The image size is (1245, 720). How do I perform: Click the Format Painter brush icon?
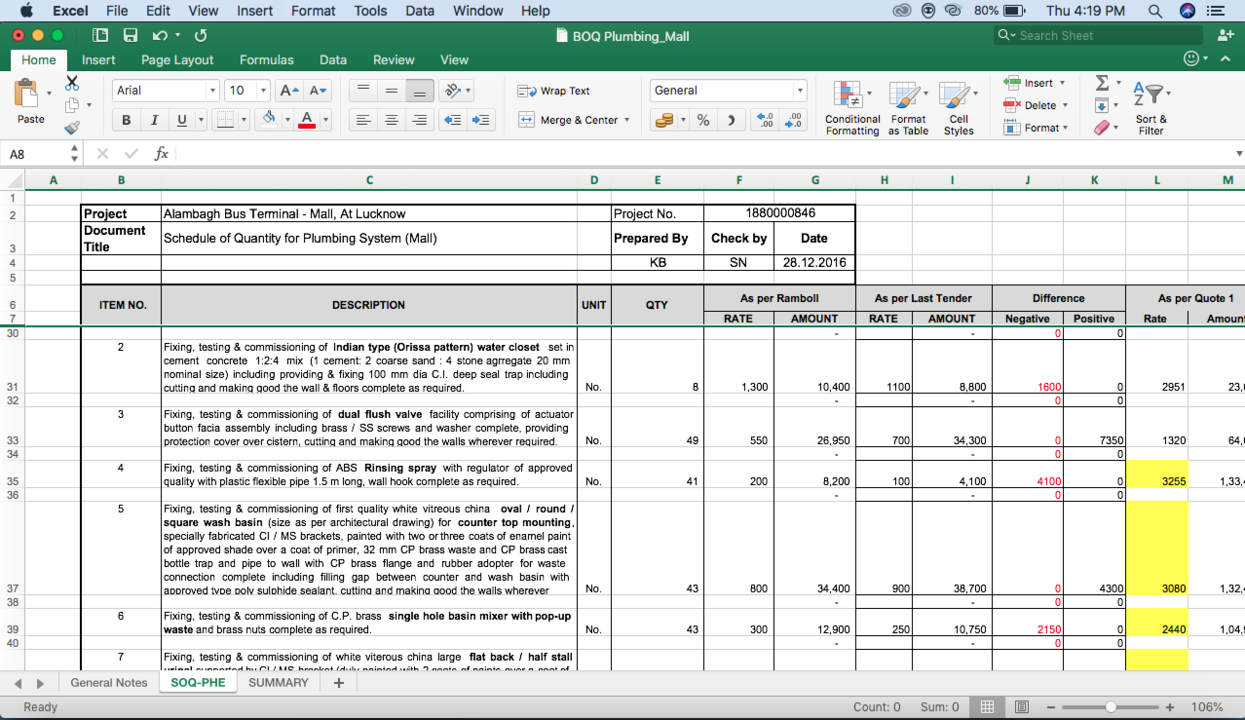click(72, 128)
